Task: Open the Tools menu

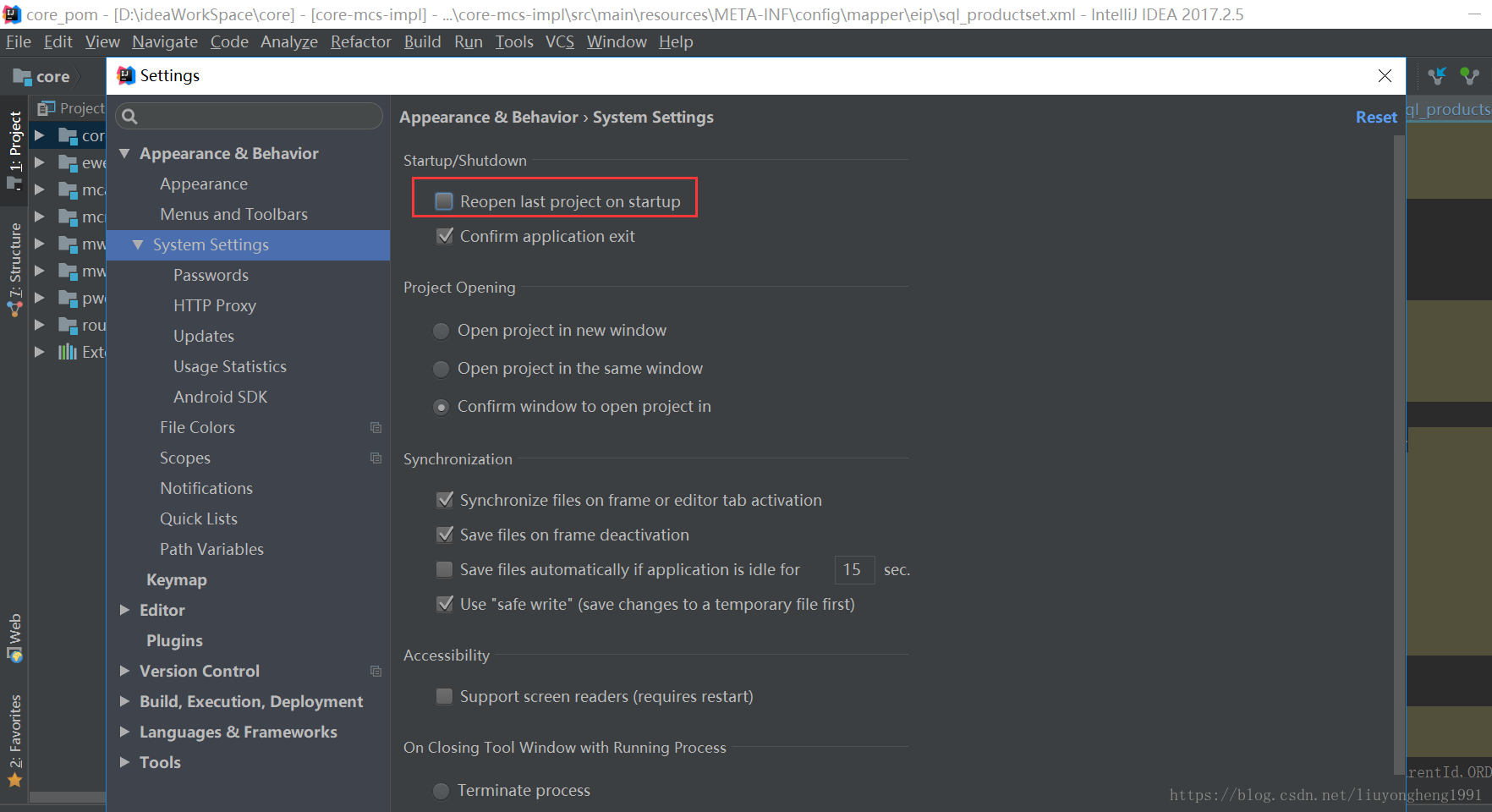Action: [x=514, y=42]
